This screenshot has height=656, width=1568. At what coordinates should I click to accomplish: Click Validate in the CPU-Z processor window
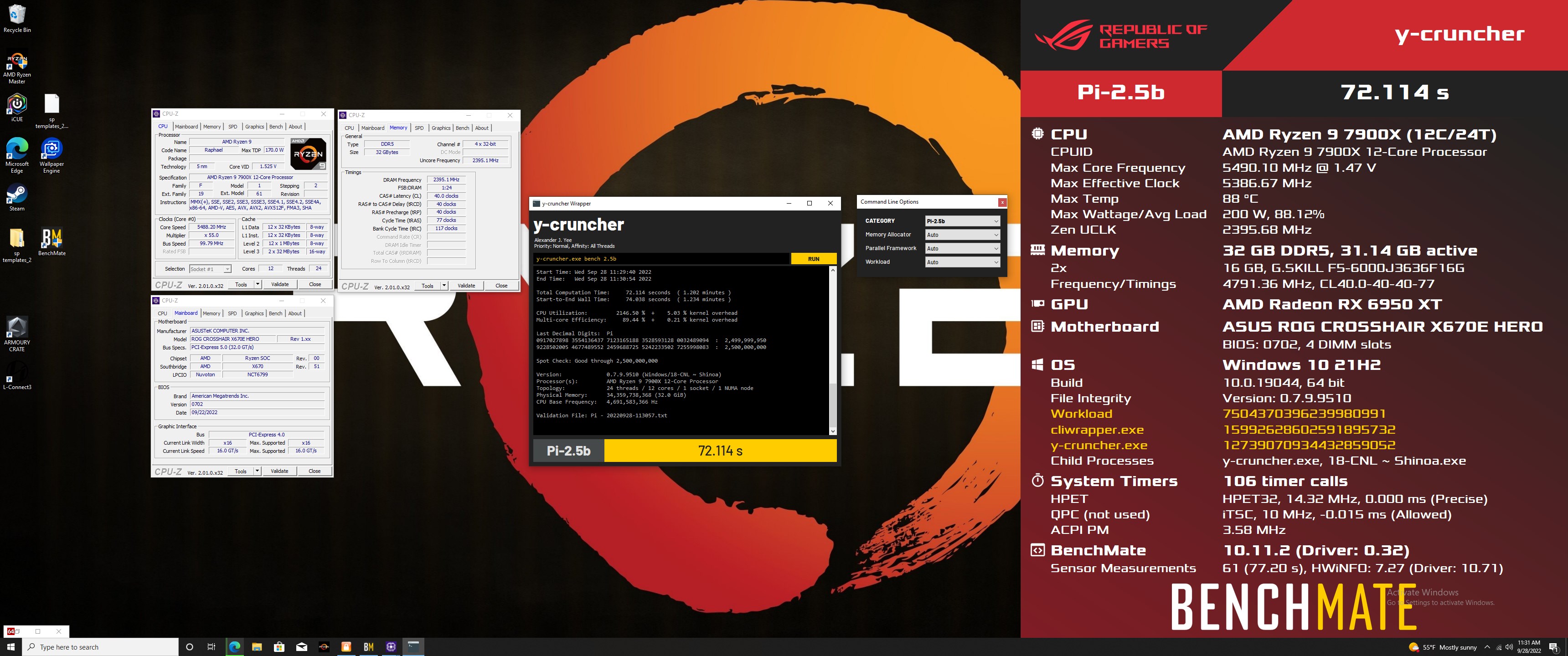pyautogui.click(x=279, y=284)
